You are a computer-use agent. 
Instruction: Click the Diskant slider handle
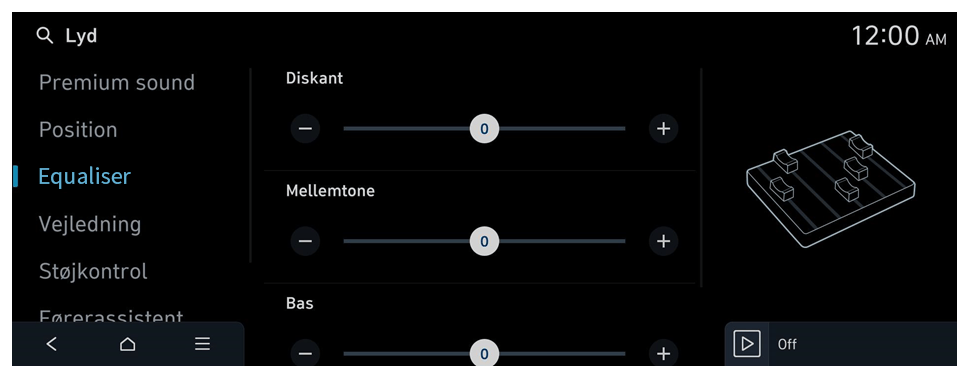coord(484,128)
